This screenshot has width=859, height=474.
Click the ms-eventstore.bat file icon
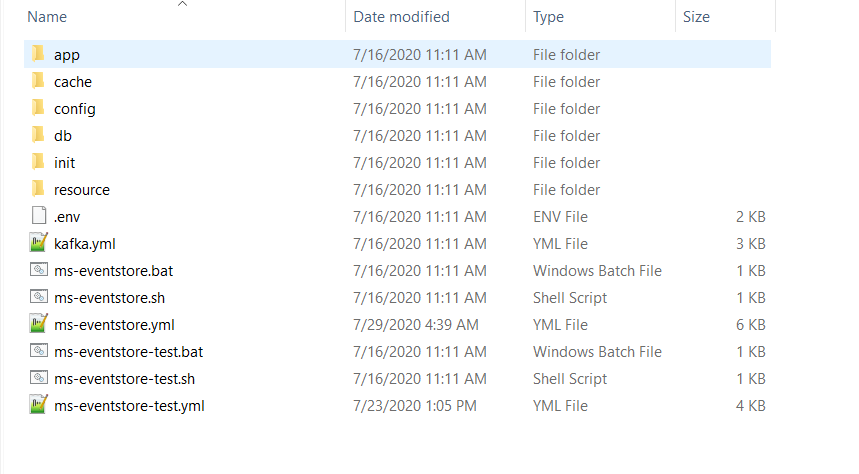[x=39, y=270]
